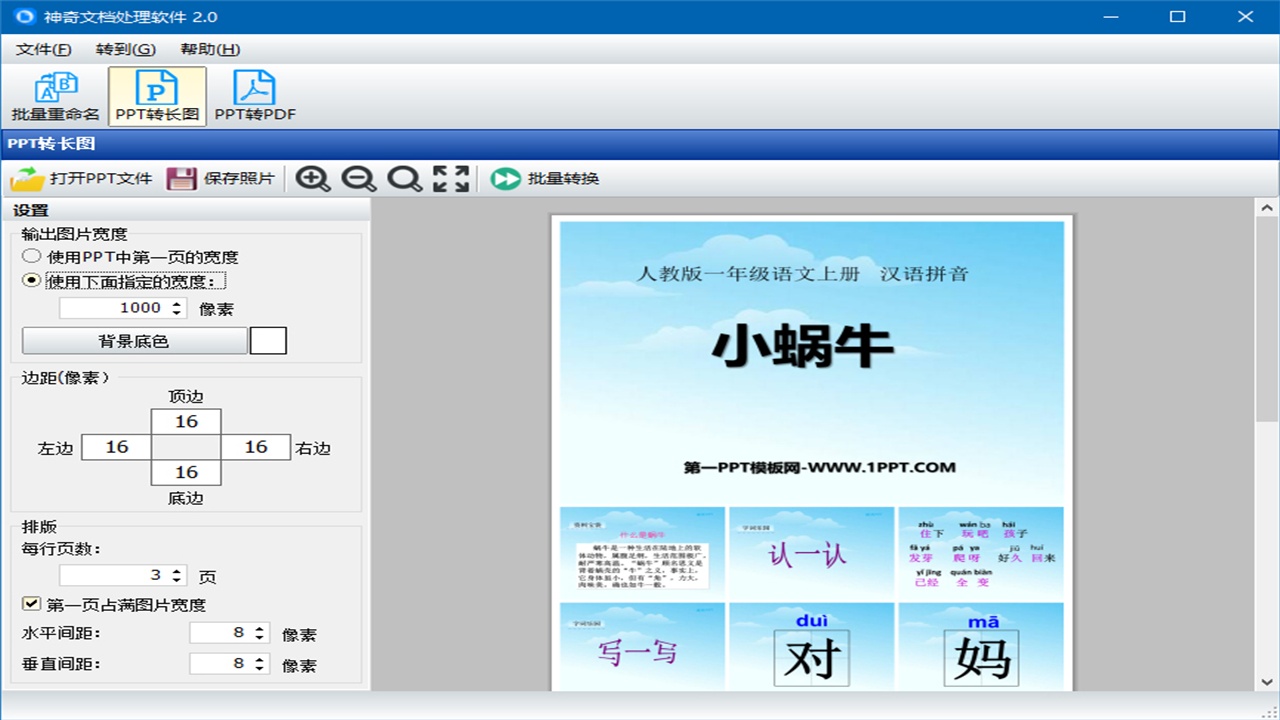The width and height of the screenshot is (1280, 720).
Task: Open the PPT转PDF converter
Action: 254,94
